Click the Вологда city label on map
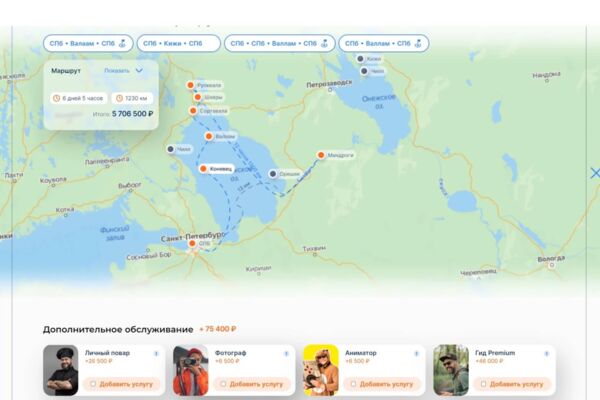 pyautogui.click(x=551, y=258)
